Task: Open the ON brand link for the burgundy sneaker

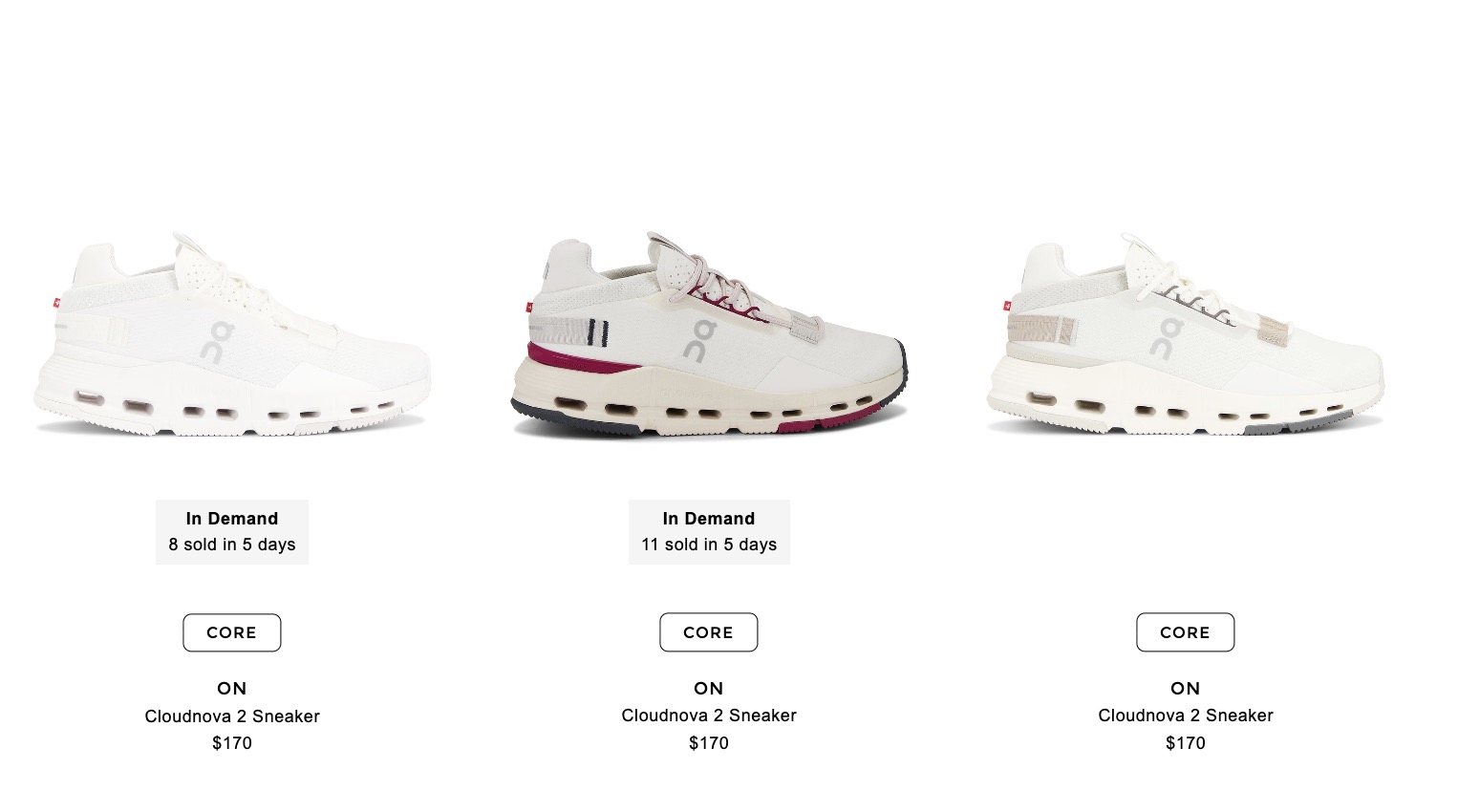Action: click(709, 688)
